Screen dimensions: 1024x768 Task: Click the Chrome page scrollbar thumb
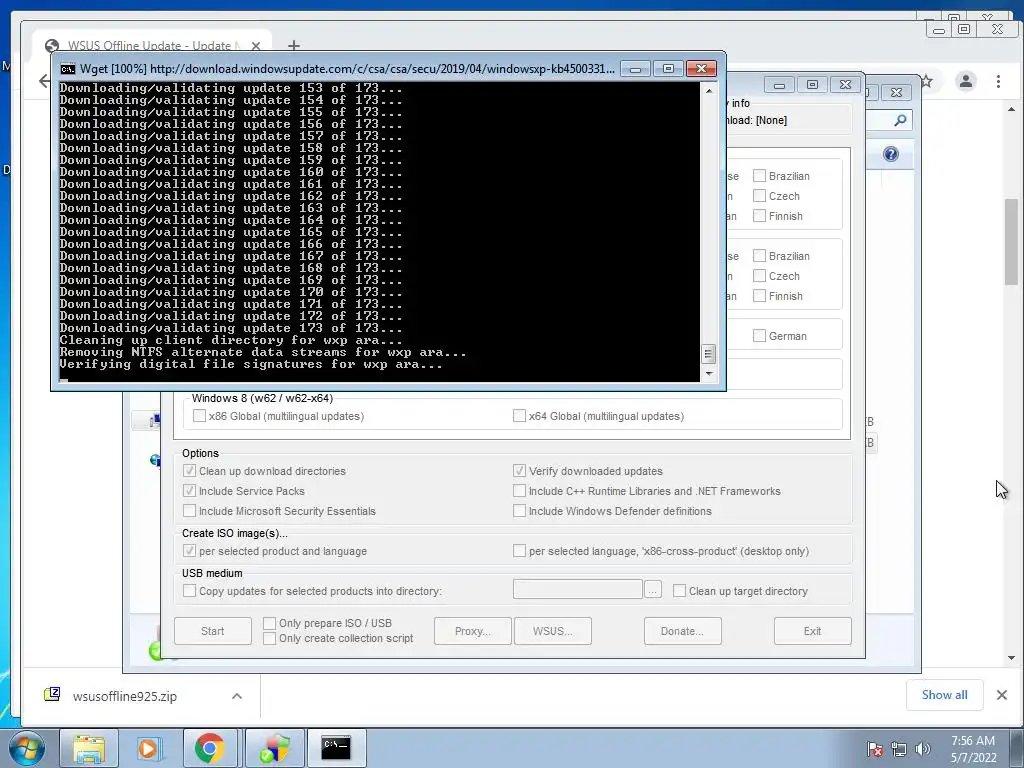click(1011, 242)
